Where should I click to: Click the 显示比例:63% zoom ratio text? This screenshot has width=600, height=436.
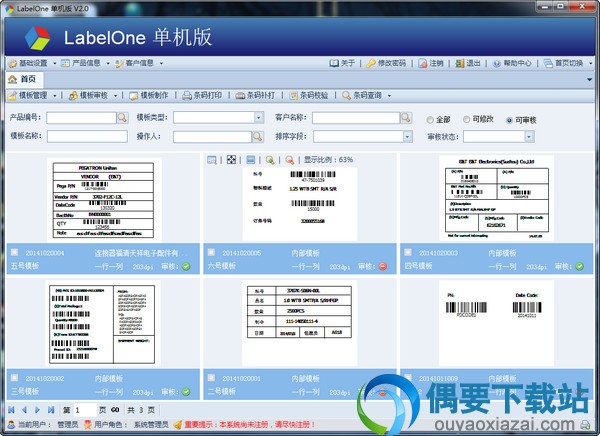pyautogui.click(x=328, y=160)
